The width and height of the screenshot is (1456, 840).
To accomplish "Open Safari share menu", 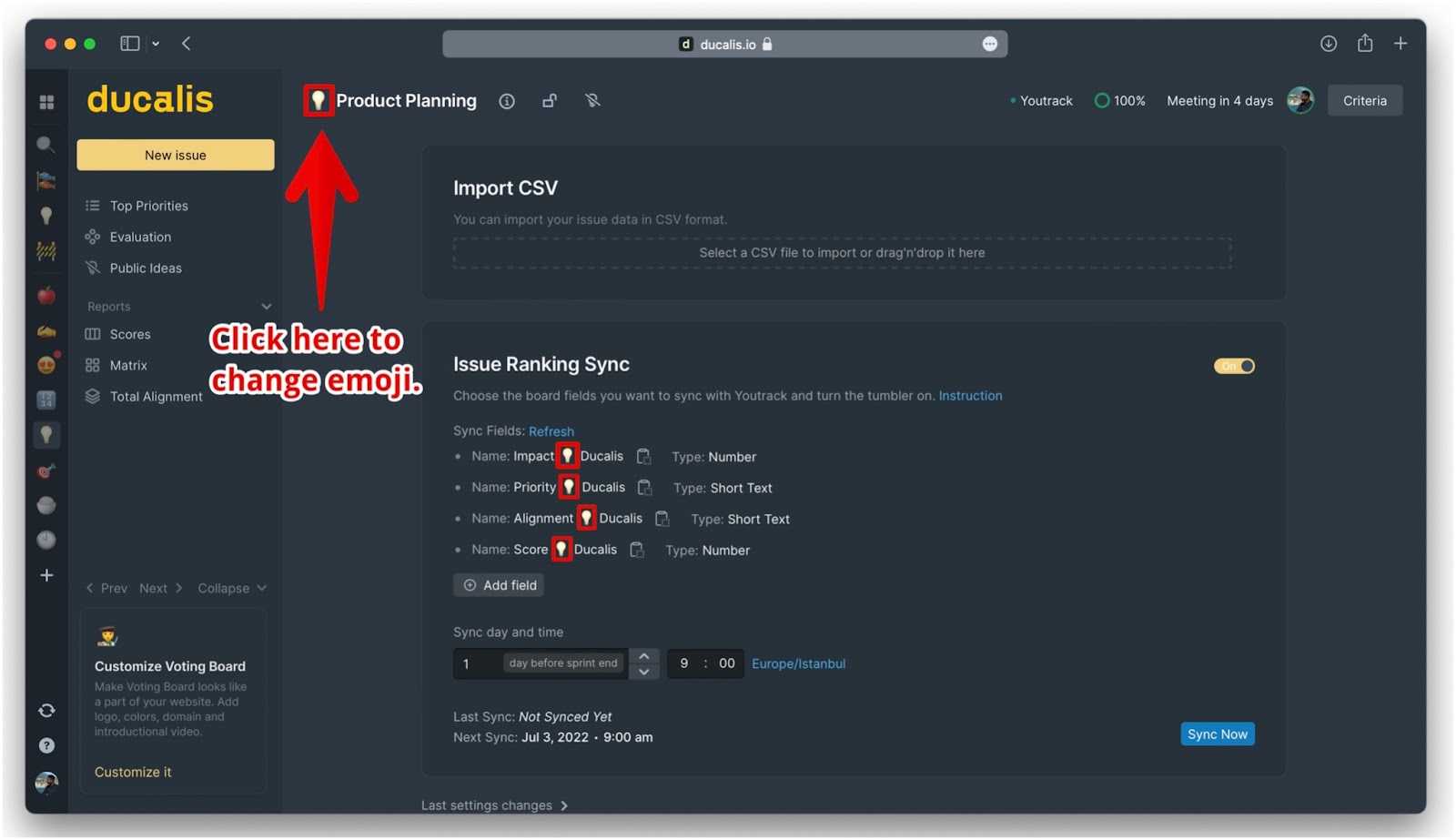I will point(1365,43).
